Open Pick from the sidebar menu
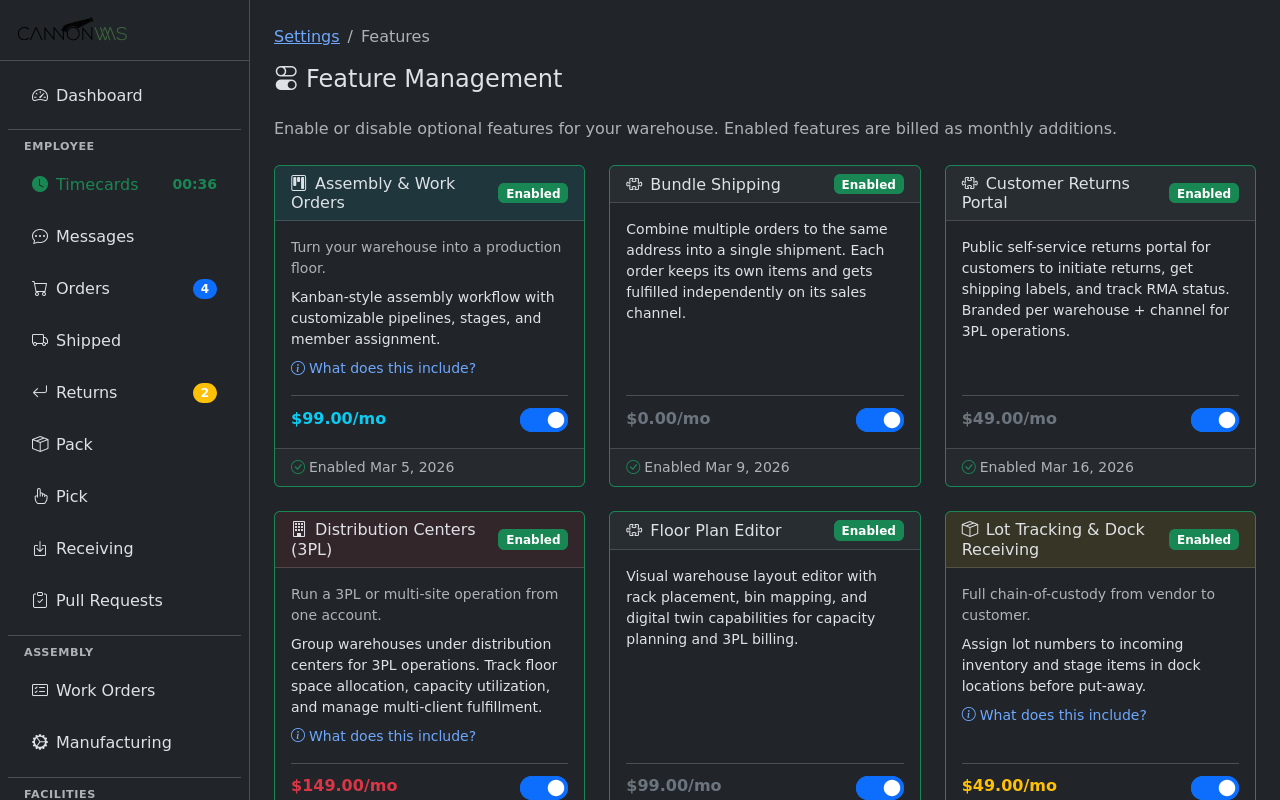The height and width of the screenshot is (800, 1280). 72,497
